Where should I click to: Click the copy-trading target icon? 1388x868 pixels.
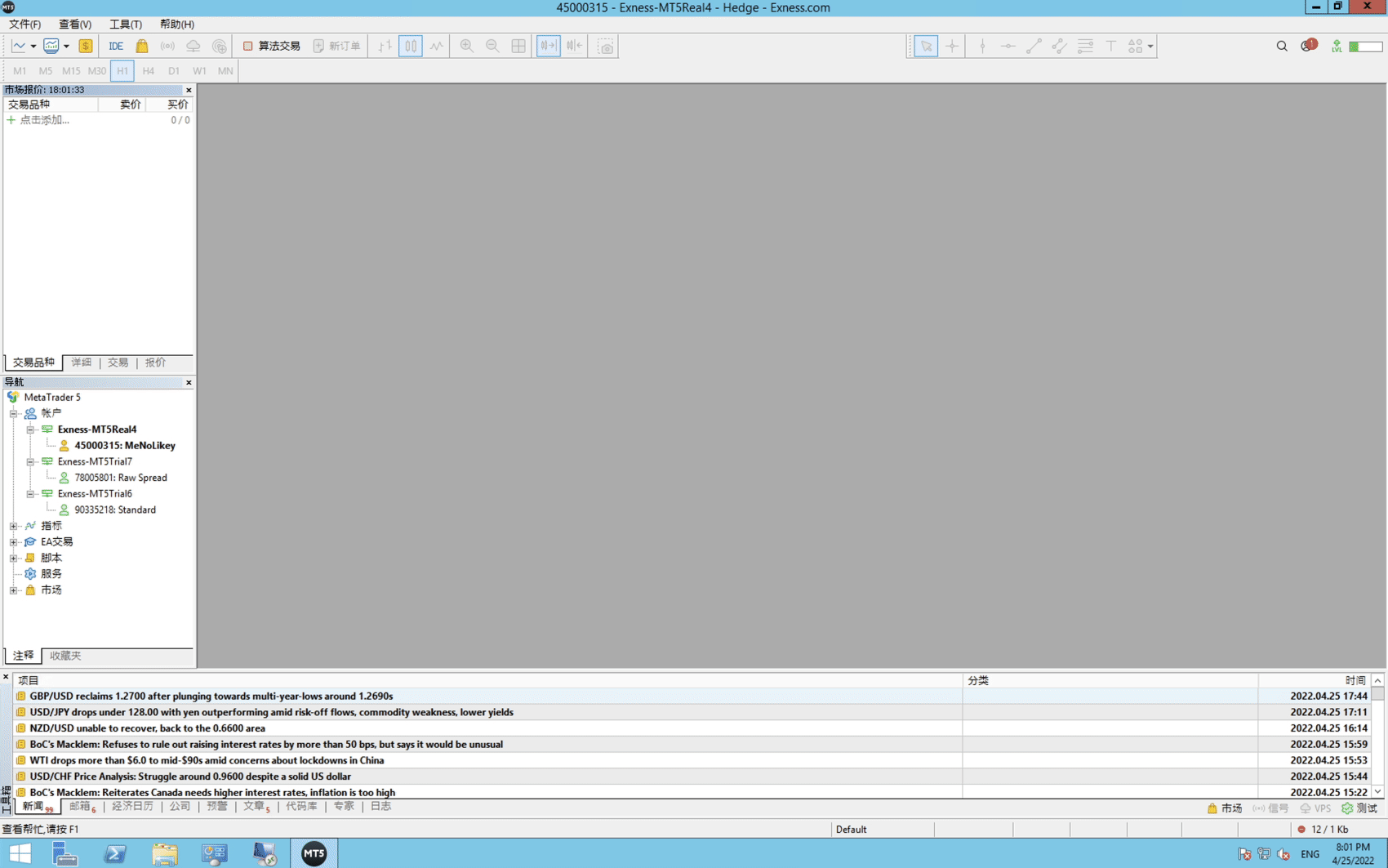click(220, 47)
